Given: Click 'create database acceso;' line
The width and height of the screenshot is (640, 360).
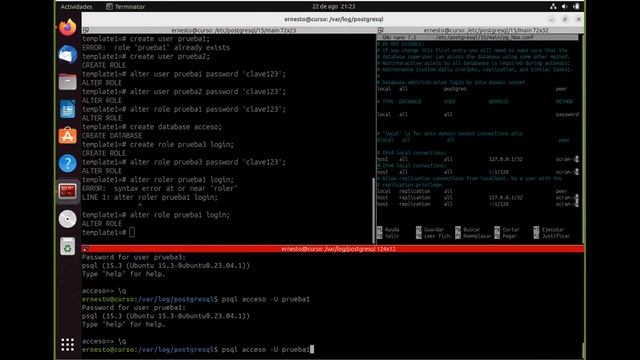Looking at the screenshot, I should (152, 127).
